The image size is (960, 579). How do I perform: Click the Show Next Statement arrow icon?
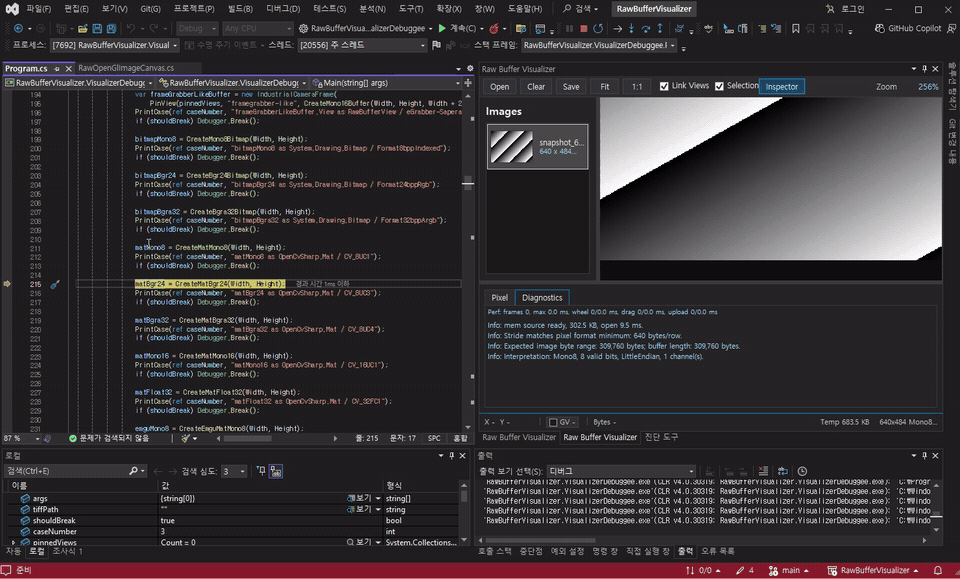617,29
